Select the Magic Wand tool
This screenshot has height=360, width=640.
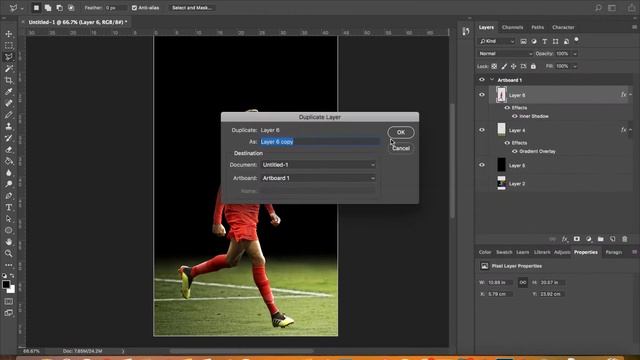[9, 69]
